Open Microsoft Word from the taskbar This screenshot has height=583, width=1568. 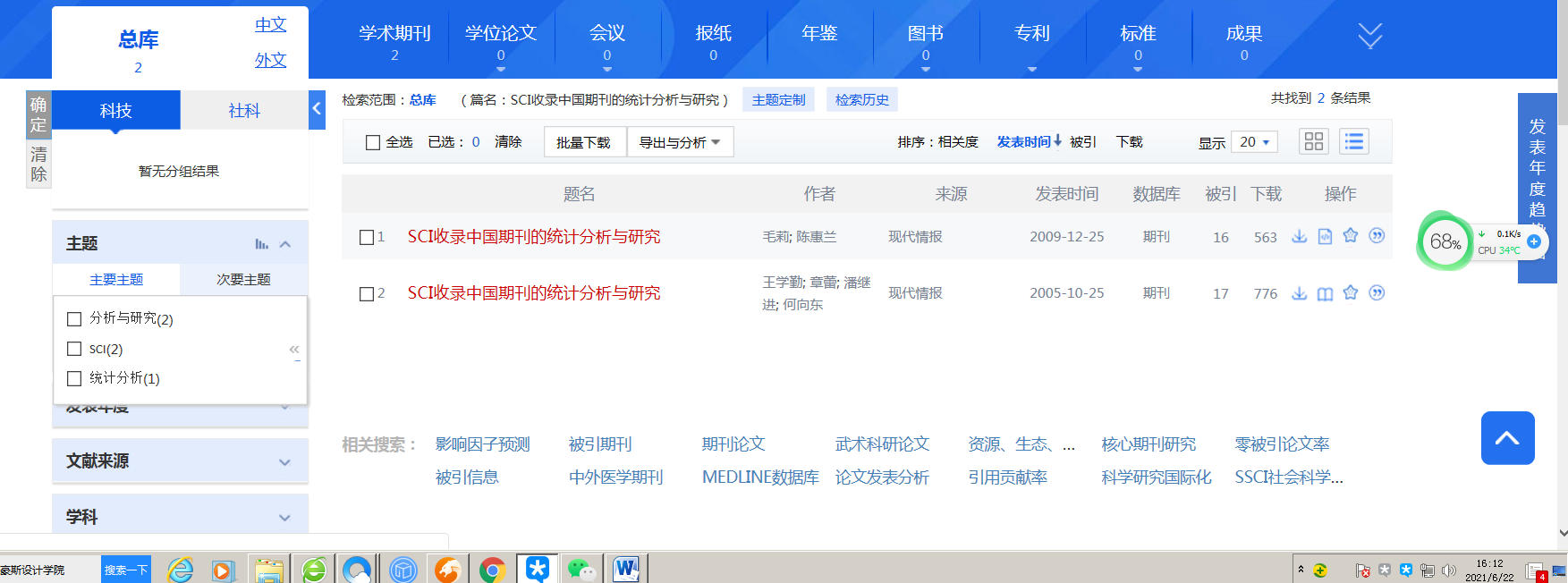coord(626,570)
